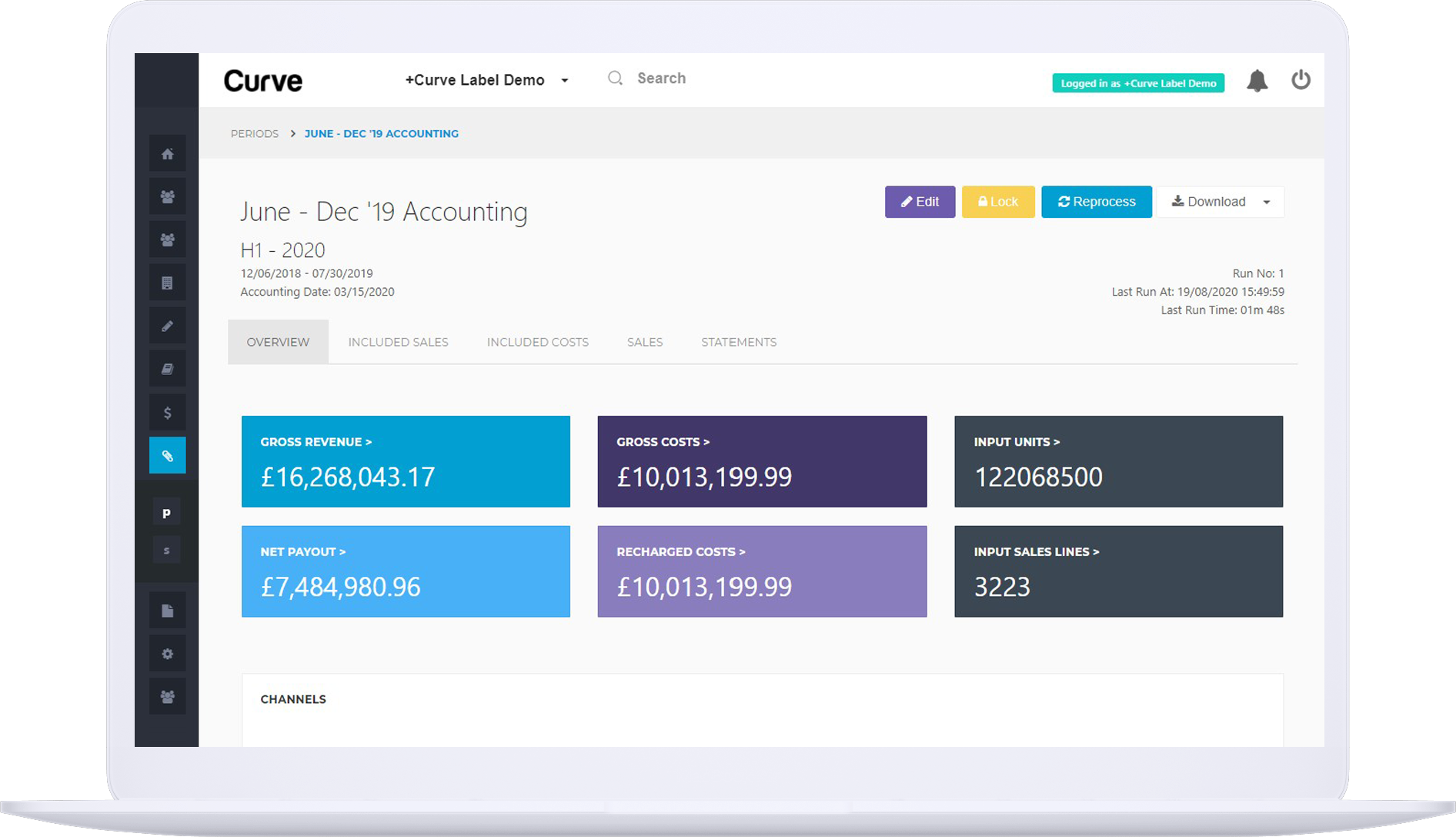Open the book icon in the sidebar

tap(167, 369)
